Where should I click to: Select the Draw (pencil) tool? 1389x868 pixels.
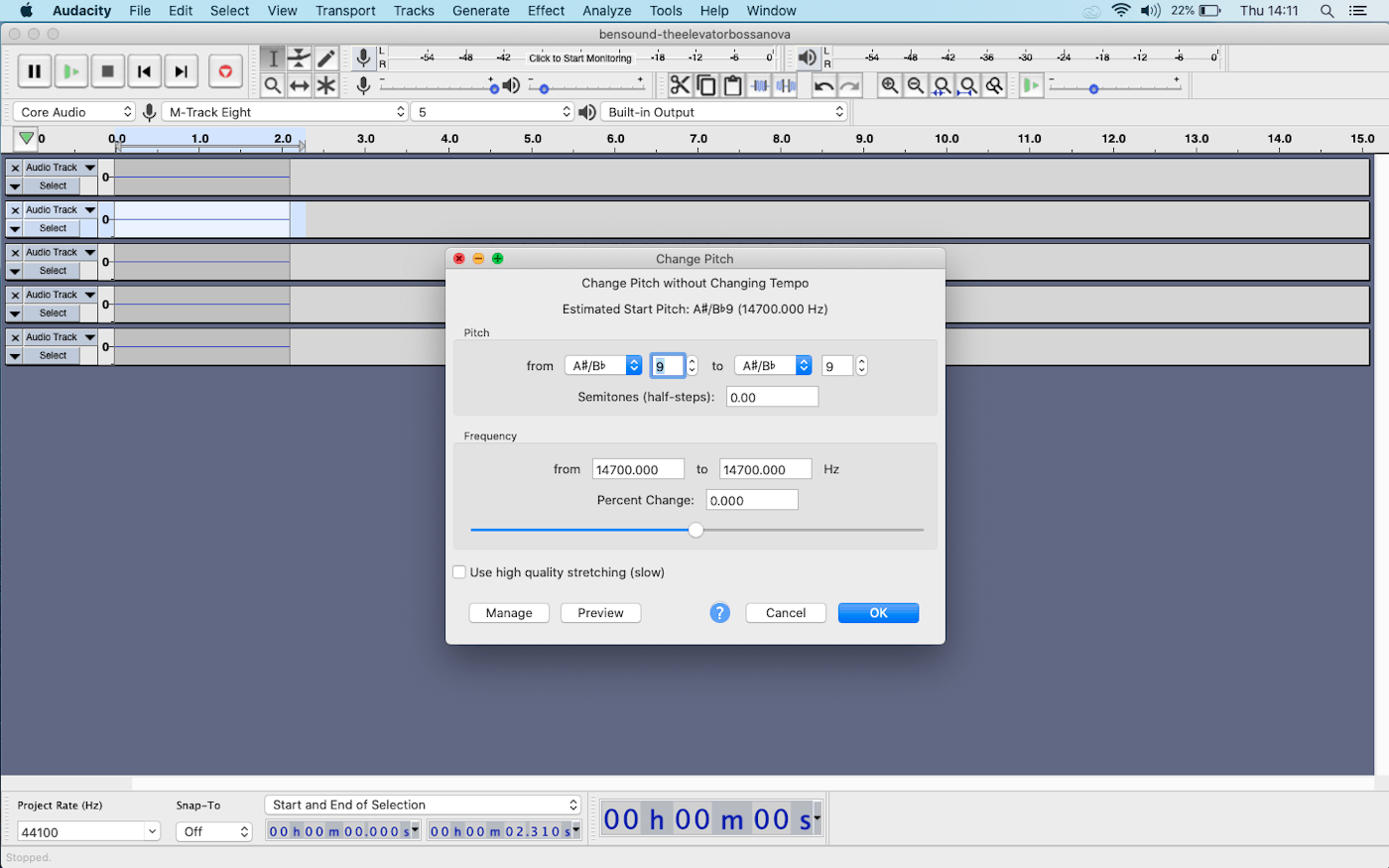[x=326, y=59]
